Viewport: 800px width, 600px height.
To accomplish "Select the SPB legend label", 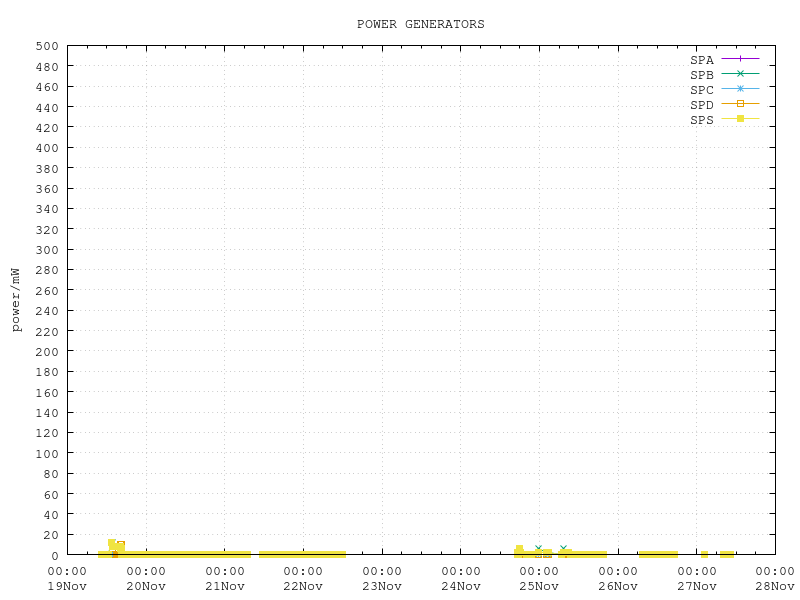I will pyautogui.click(x=702, y=75).
